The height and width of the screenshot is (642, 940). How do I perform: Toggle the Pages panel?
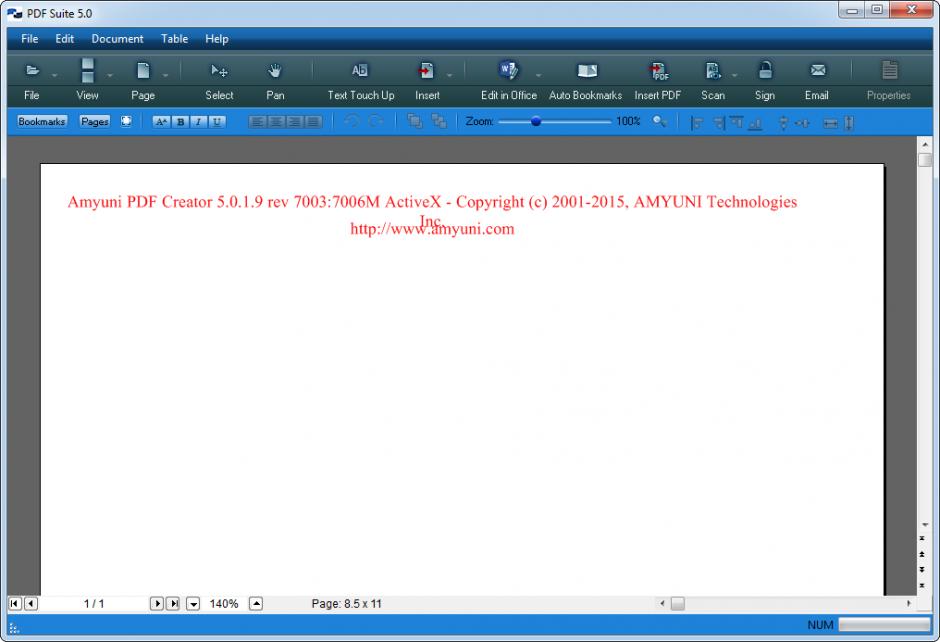click(95, 121)
